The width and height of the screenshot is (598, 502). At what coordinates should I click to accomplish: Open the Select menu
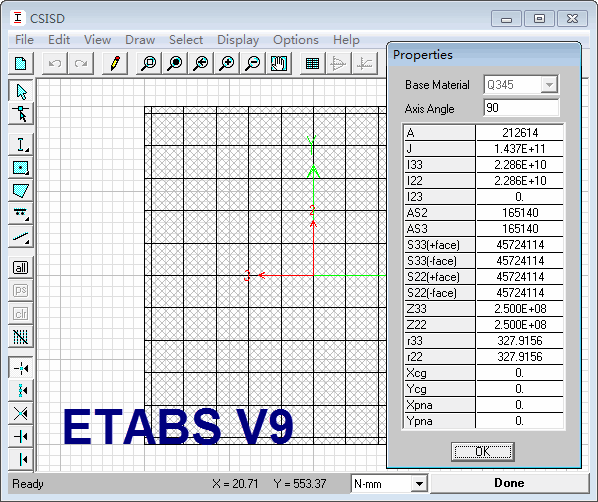(x=186, y=40)
